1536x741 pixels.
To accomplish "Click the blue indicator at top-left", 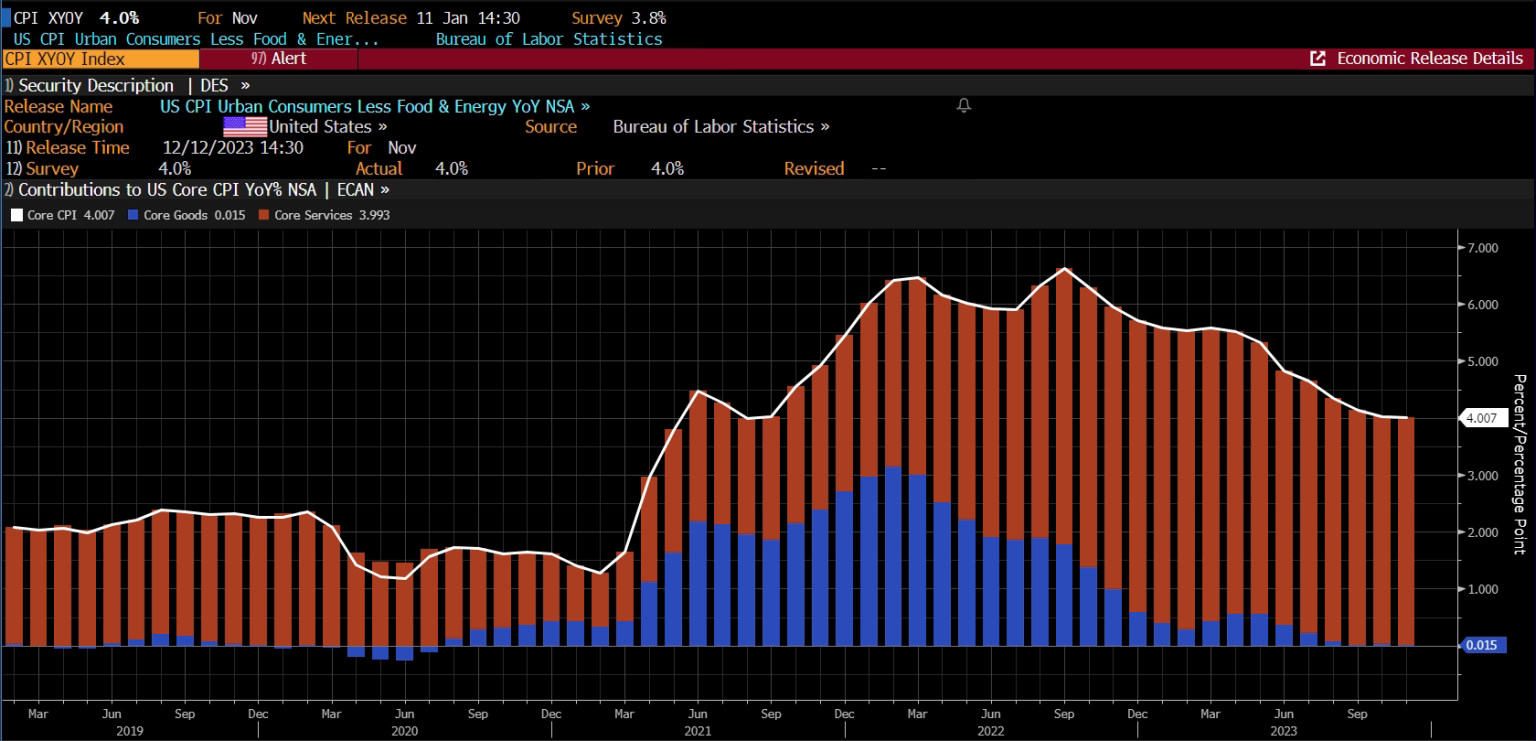I will click(5, 18).
